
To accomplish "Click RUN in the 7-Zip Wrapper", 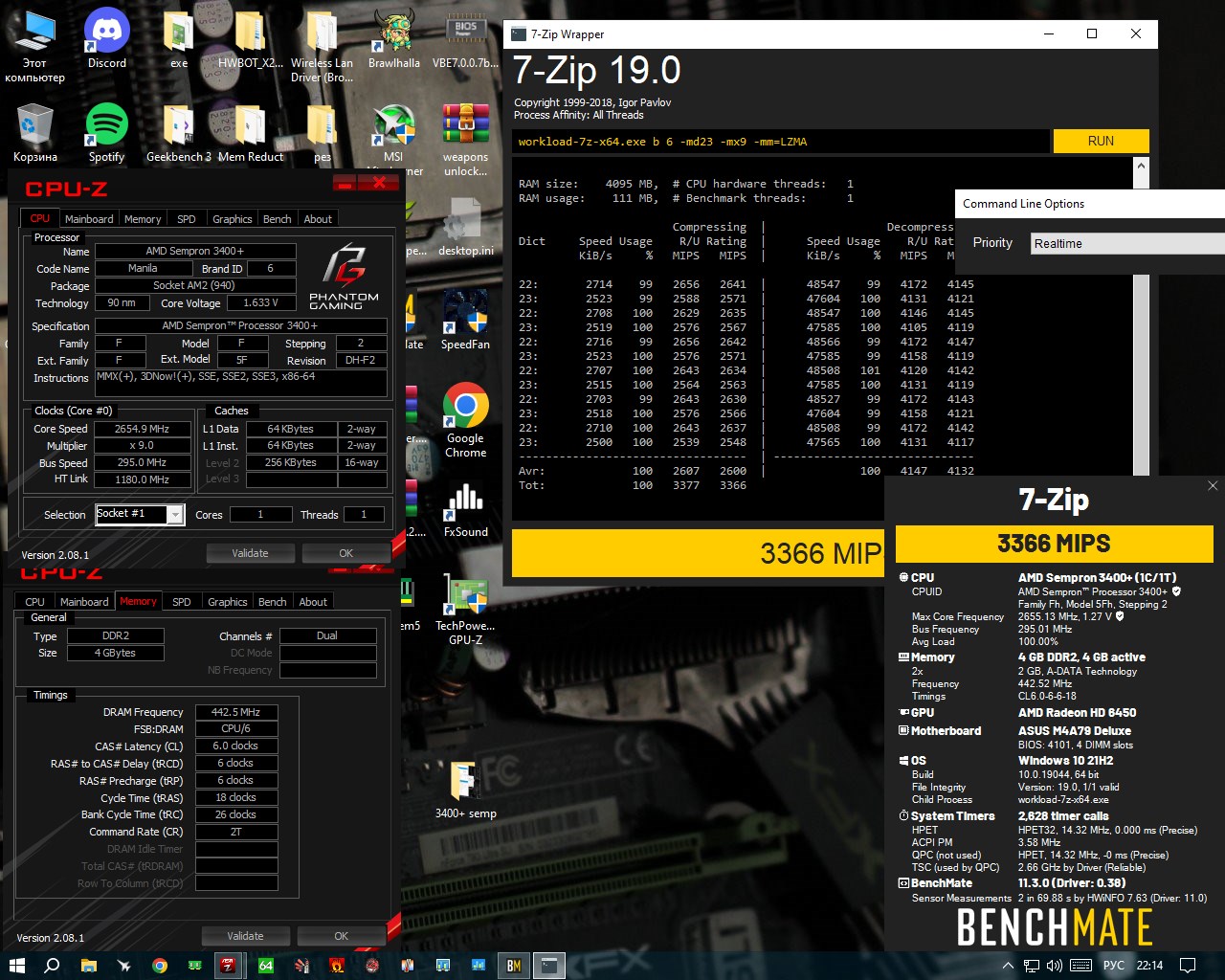I will (x=1101, y=141).
